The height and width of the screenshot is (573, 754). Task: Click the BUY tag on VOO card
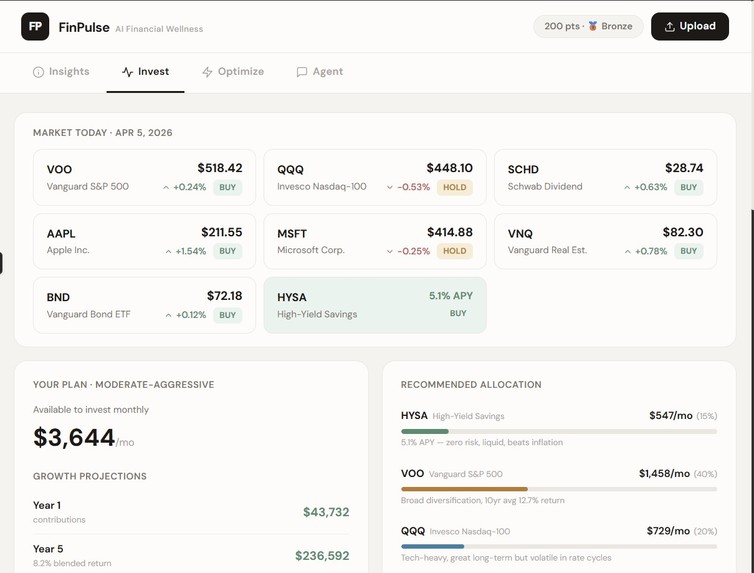coord(227,187)
